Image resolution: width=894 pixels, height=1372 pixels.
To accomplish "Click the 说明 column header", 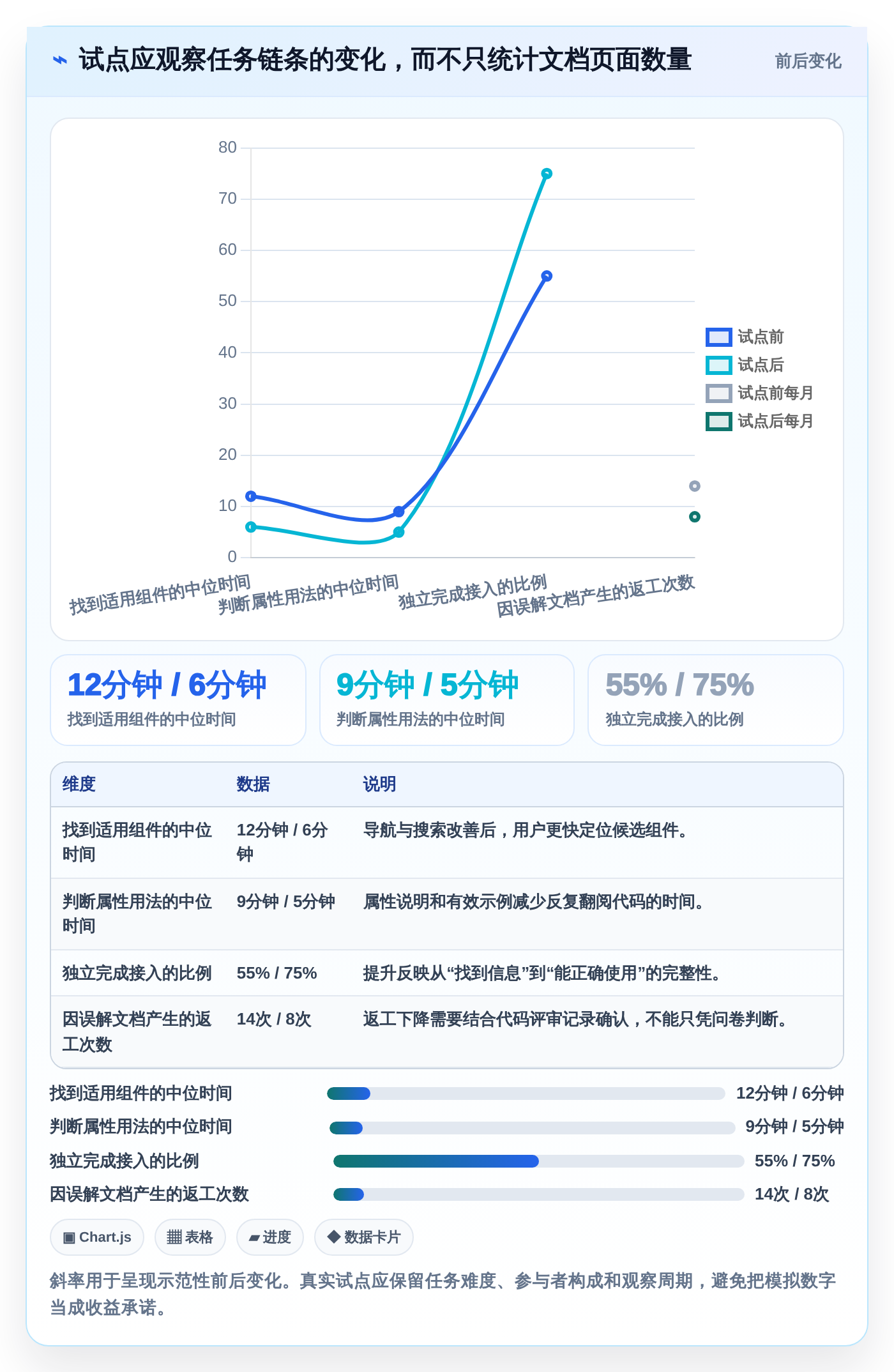I will click(x=380, y=784).
